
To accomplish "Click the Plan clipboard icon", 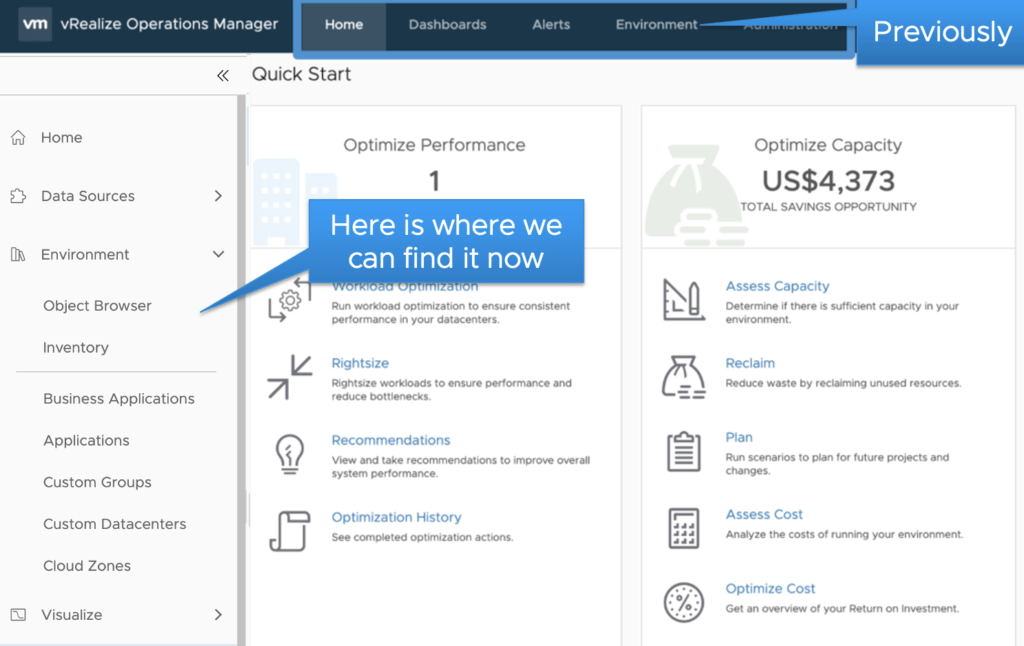I will 683,451.
